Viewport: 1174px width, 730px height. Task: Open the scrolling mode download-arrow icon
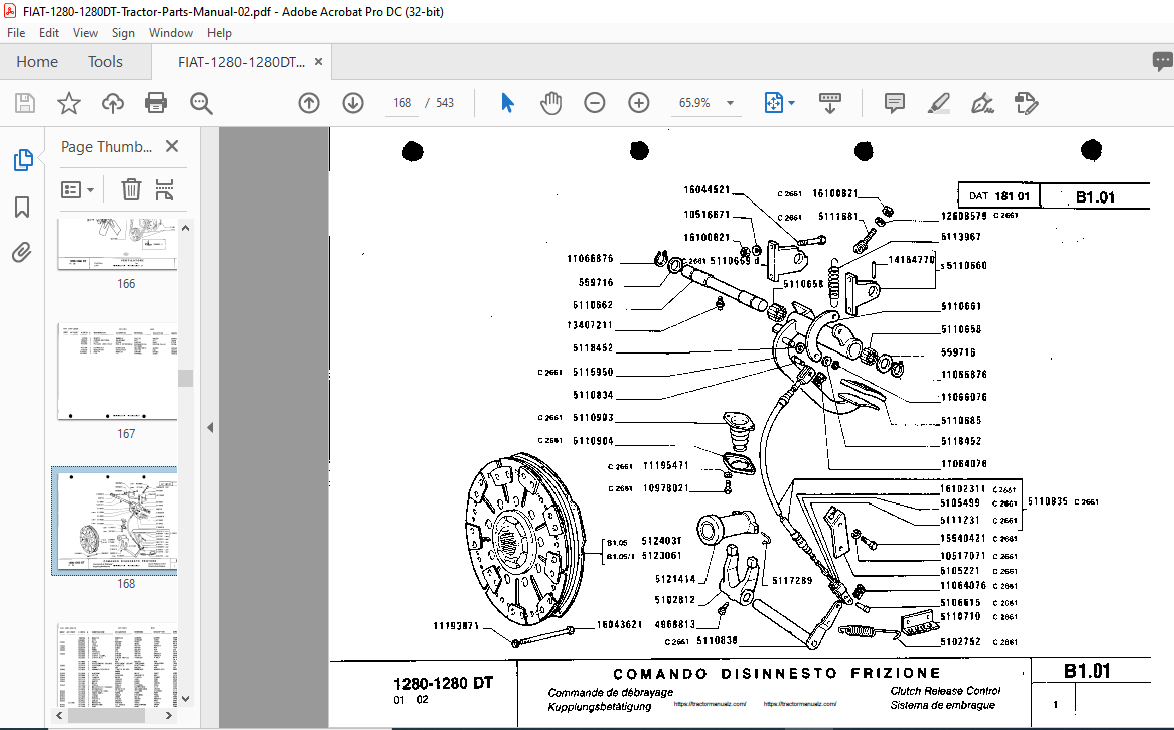[x=830, y=103]
